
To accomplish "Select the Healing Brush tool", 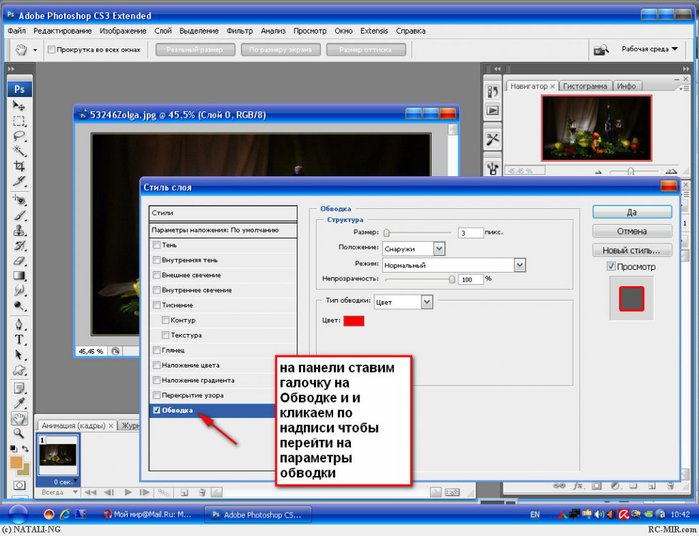I will point(19,200).
